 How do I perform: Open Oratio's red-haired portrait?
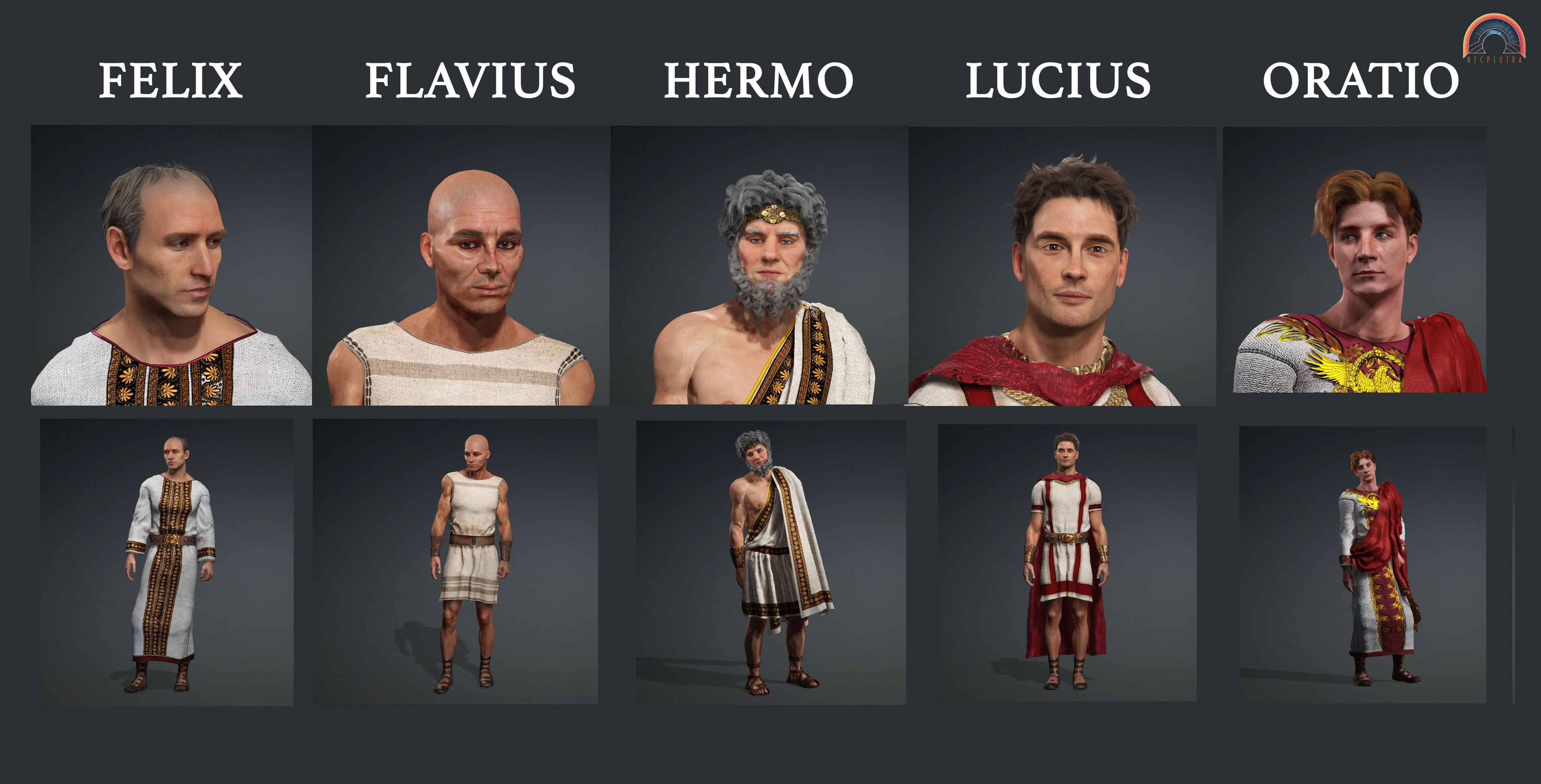pyautogui.click(x=1354, y=260)
